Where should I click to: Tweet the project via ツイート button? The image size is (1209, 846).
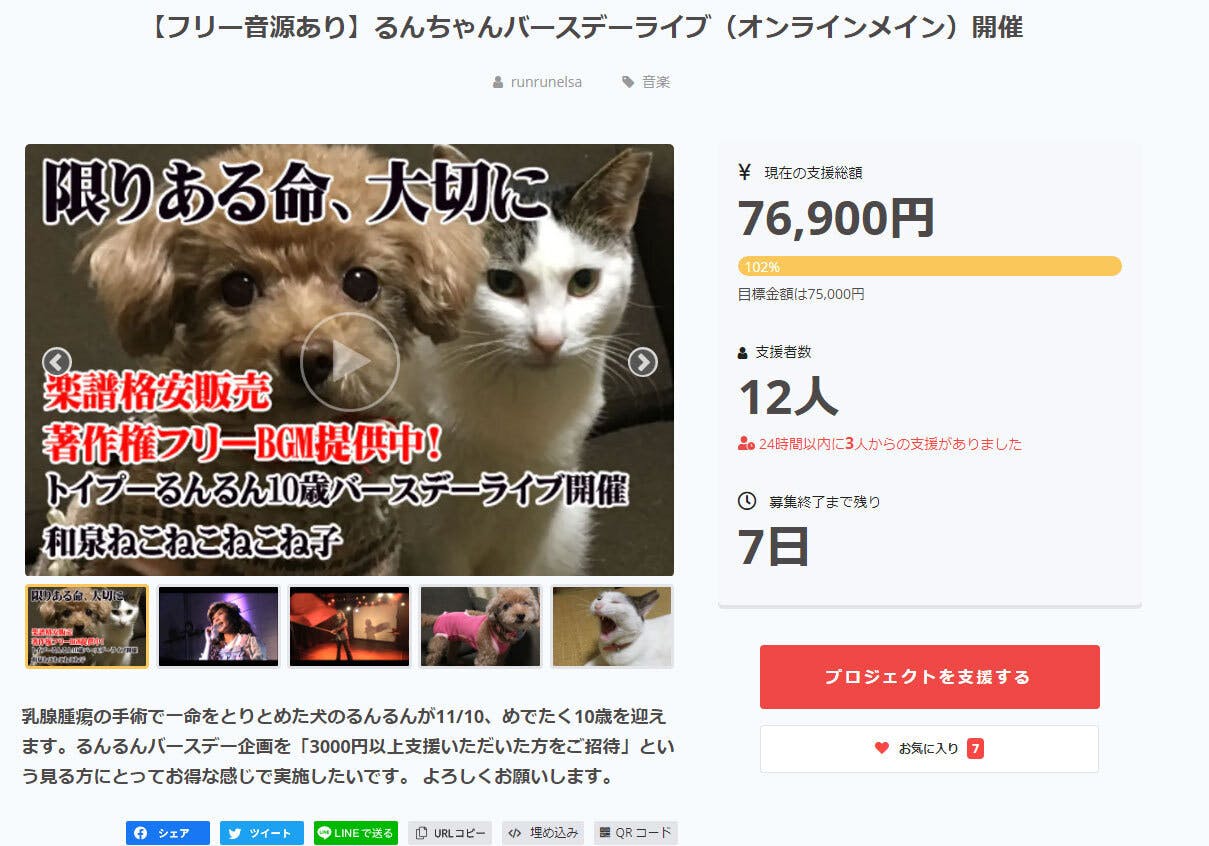click(262, 833)
